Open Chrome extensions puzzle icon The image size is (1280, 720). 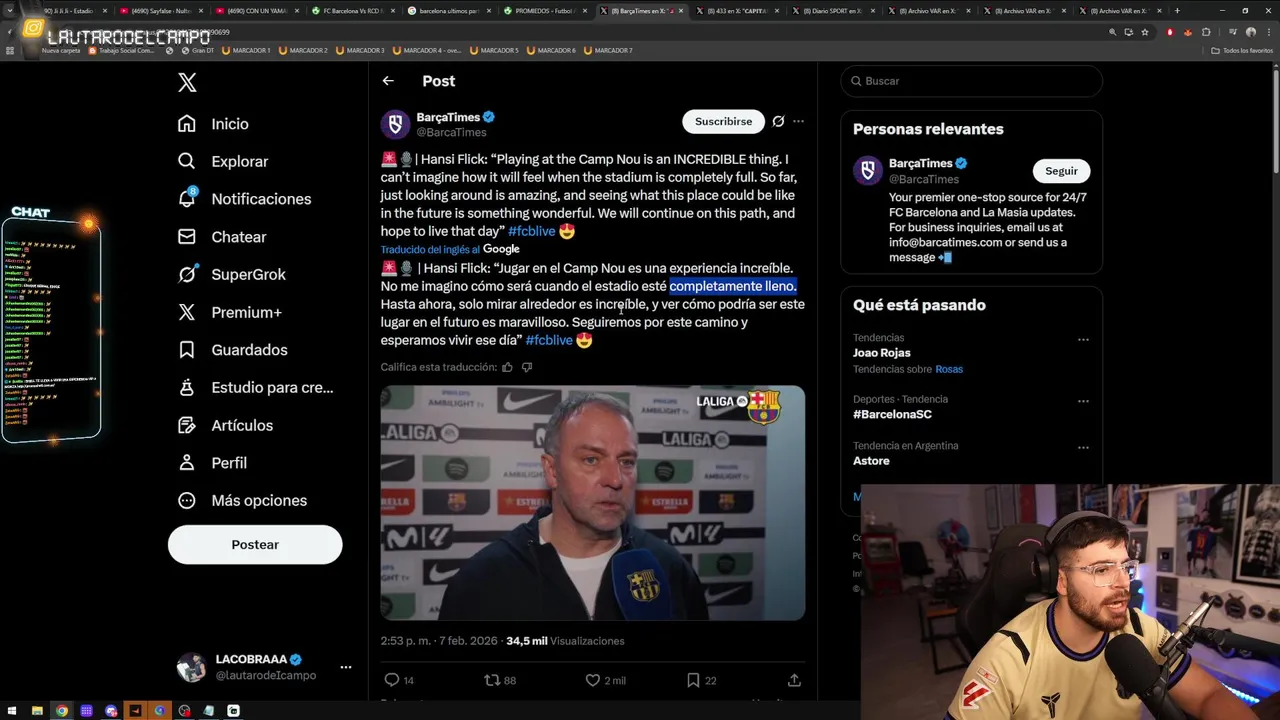(x=1206, y=32)
